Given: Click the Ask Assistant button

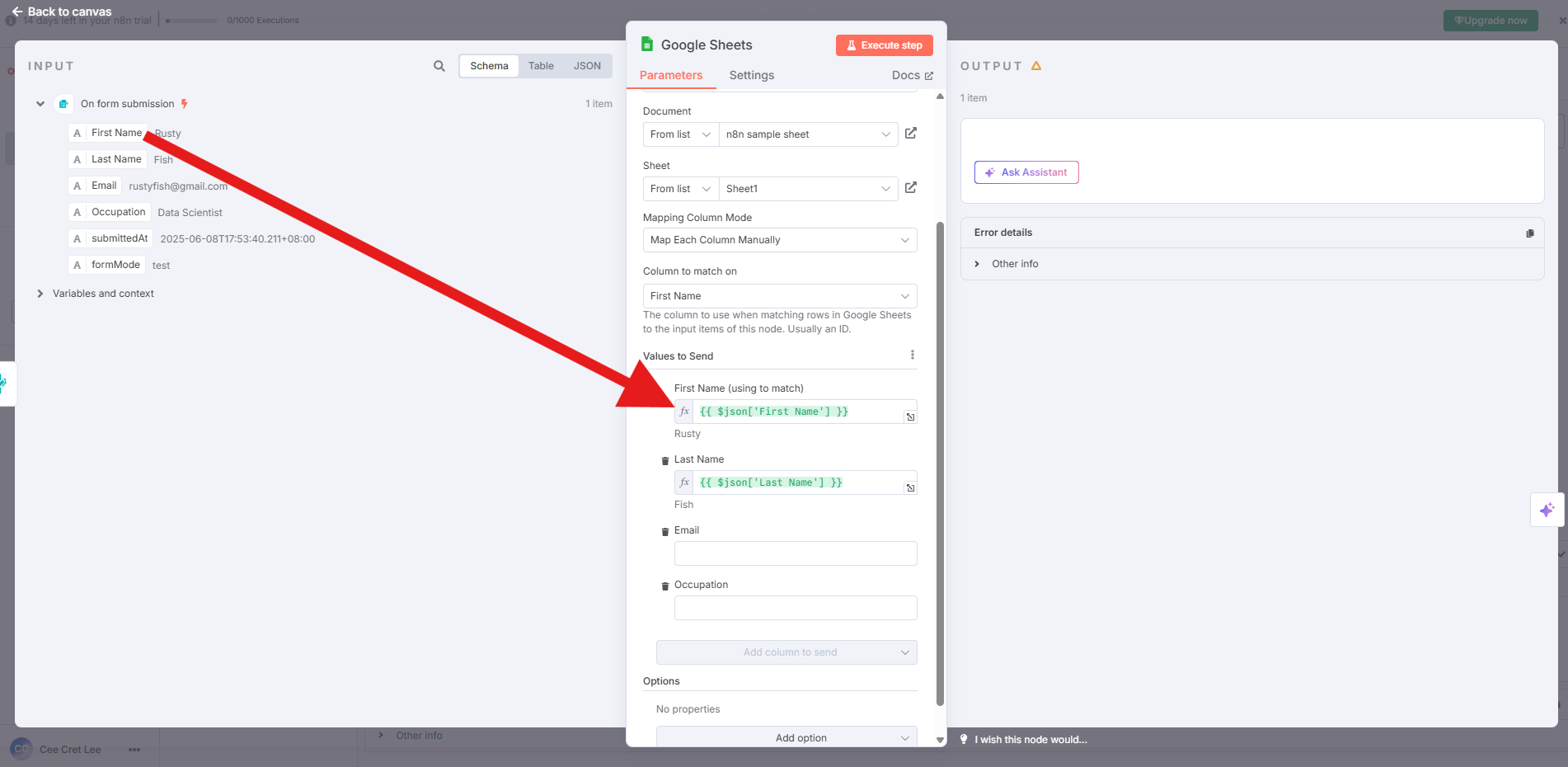Looking at the screenshot, I should 1026,172.
